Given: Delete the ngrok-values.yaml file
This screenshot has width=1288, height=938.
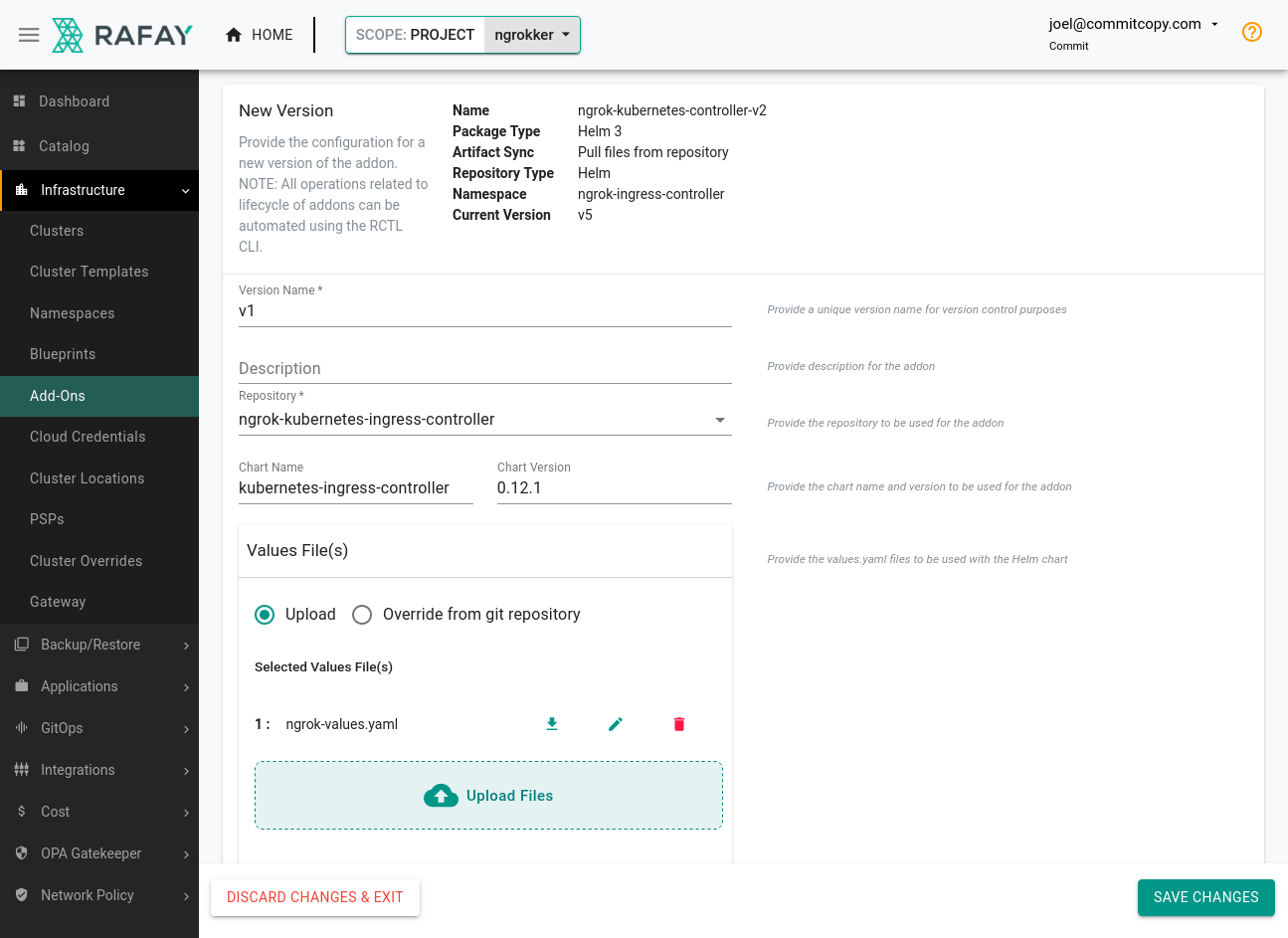Looking at the screenshot, I should point(679,724).
